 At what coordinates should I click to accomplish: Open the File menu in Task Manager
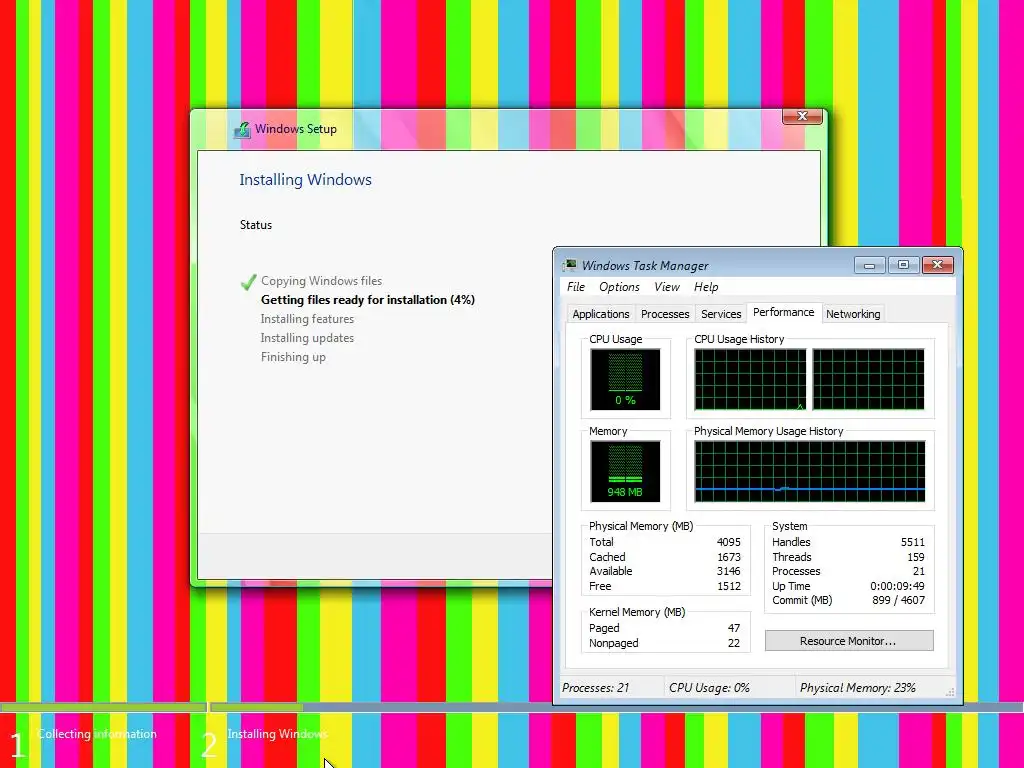pyautogui.click(x=575, y=287)
